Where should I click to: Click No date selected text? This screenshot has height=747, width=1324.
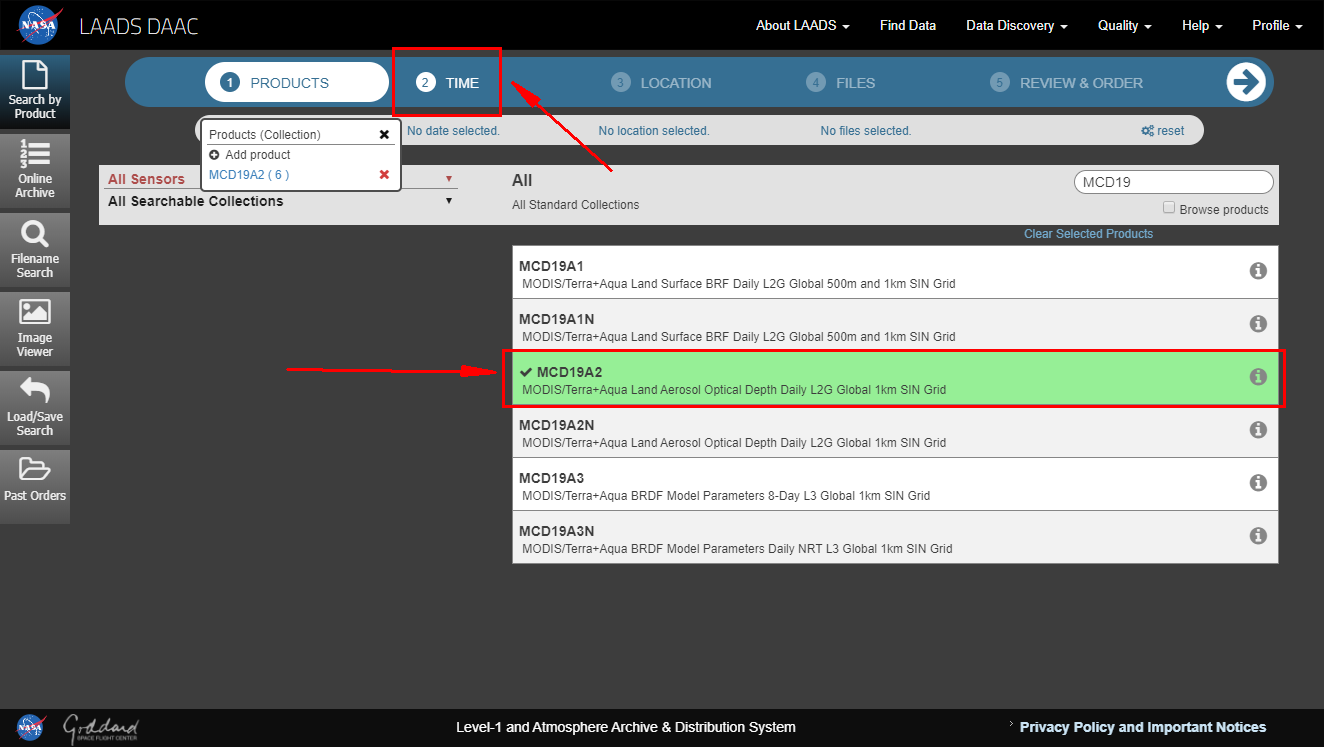[x=454, y=131]
